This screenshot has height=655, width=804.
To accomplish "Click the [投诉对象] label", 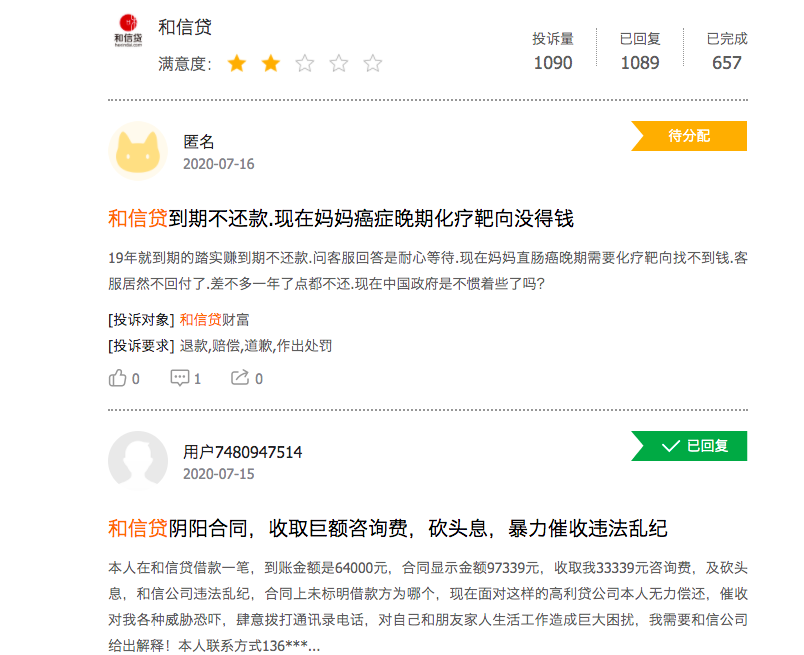I will click(x=142, y=320).
